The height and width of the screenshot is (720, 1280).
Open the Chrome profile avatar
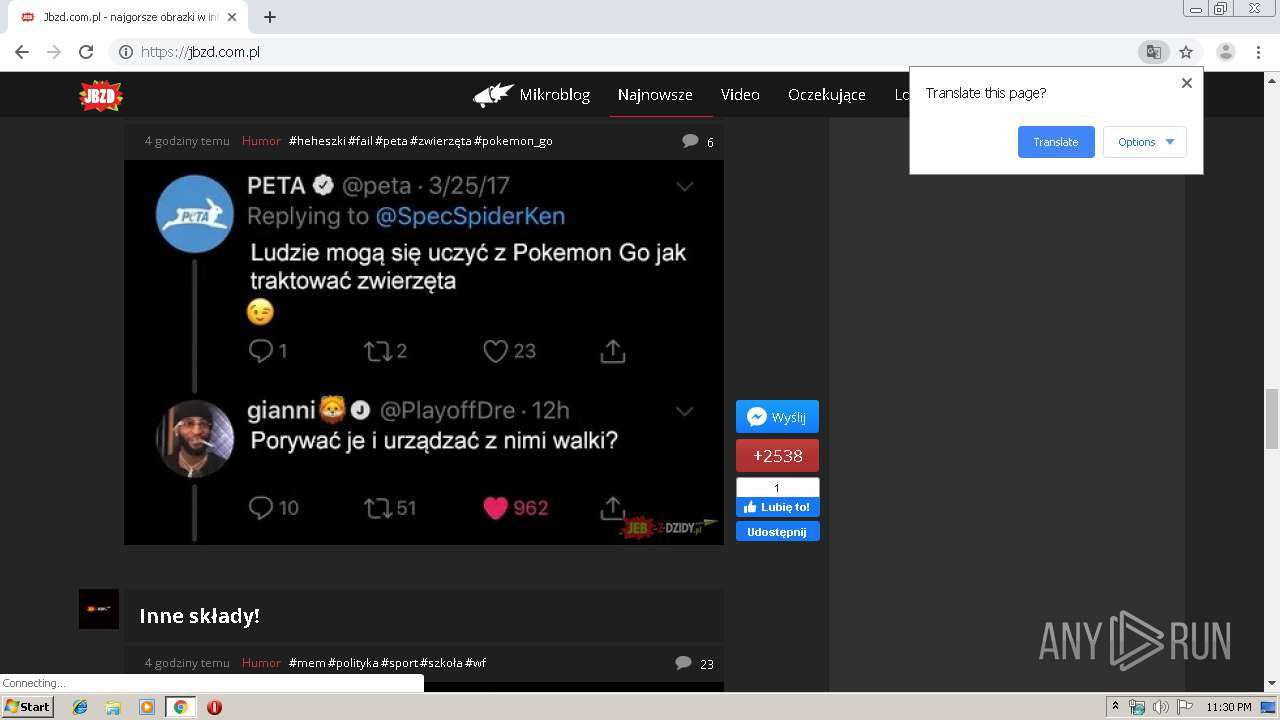(1225, 52)
